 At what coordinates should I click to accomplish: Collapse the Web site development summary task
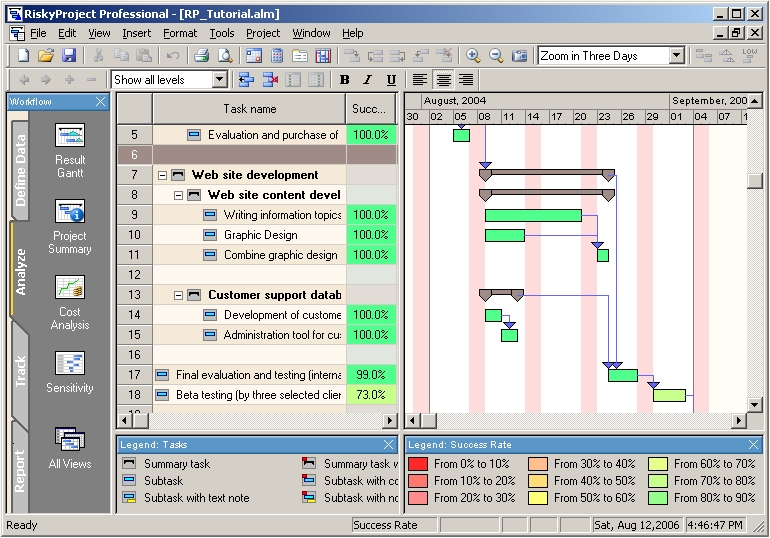pyautogui.click(x=162, y=175)
